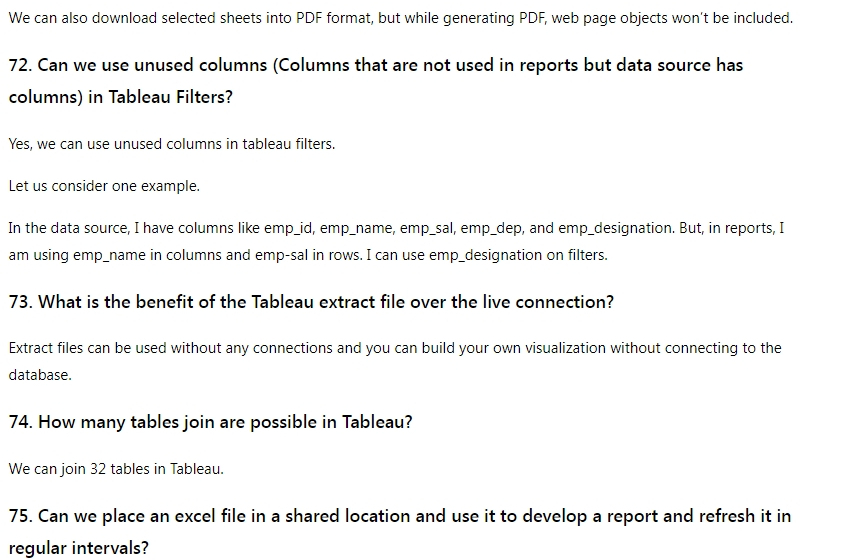Click the question 74 heading about table joins
Viewport: 852px width, 560px height.
tap(210, 422)
